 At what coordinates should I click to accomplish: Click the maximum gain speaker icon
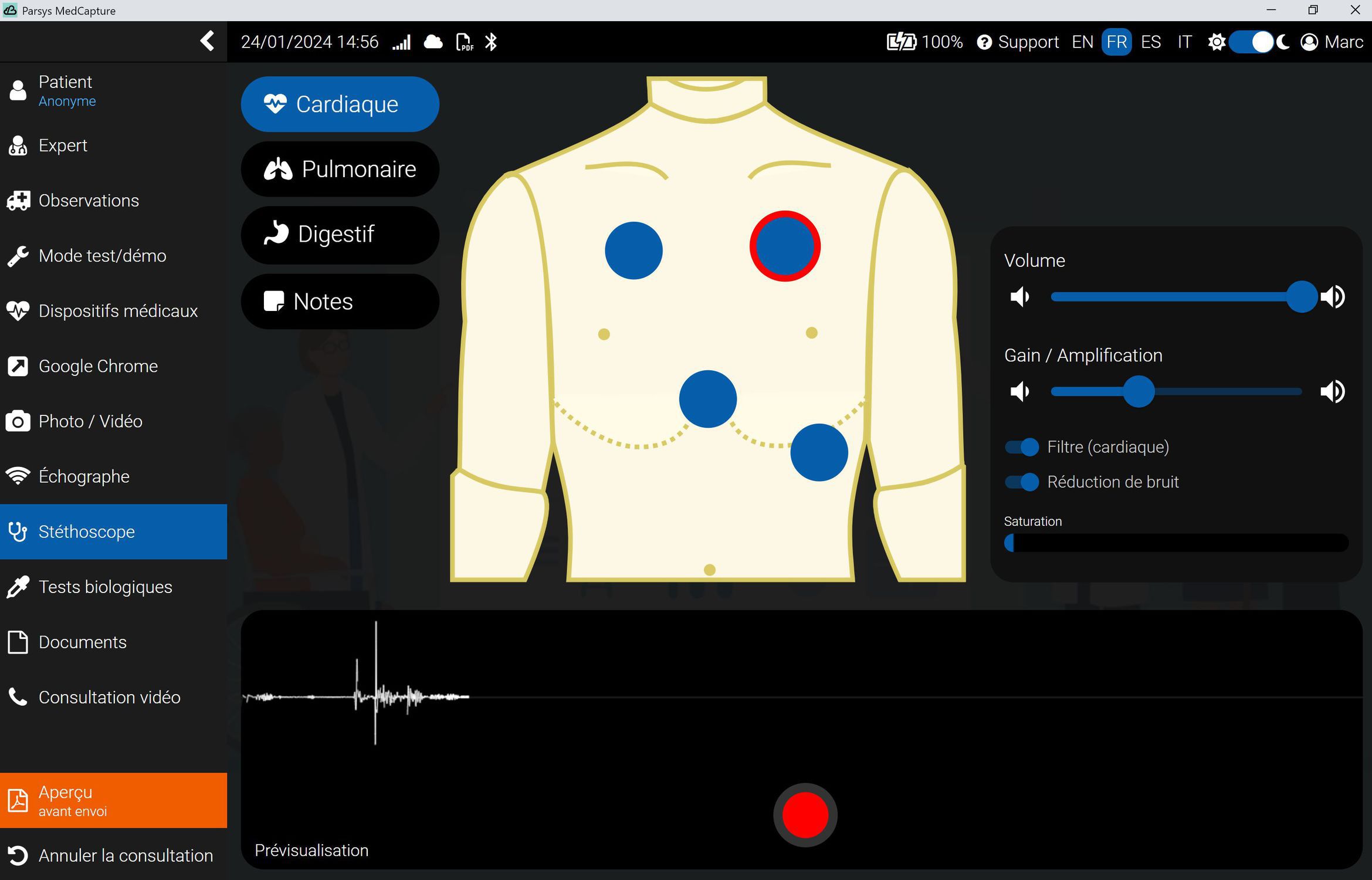[x=1333, y=391]
